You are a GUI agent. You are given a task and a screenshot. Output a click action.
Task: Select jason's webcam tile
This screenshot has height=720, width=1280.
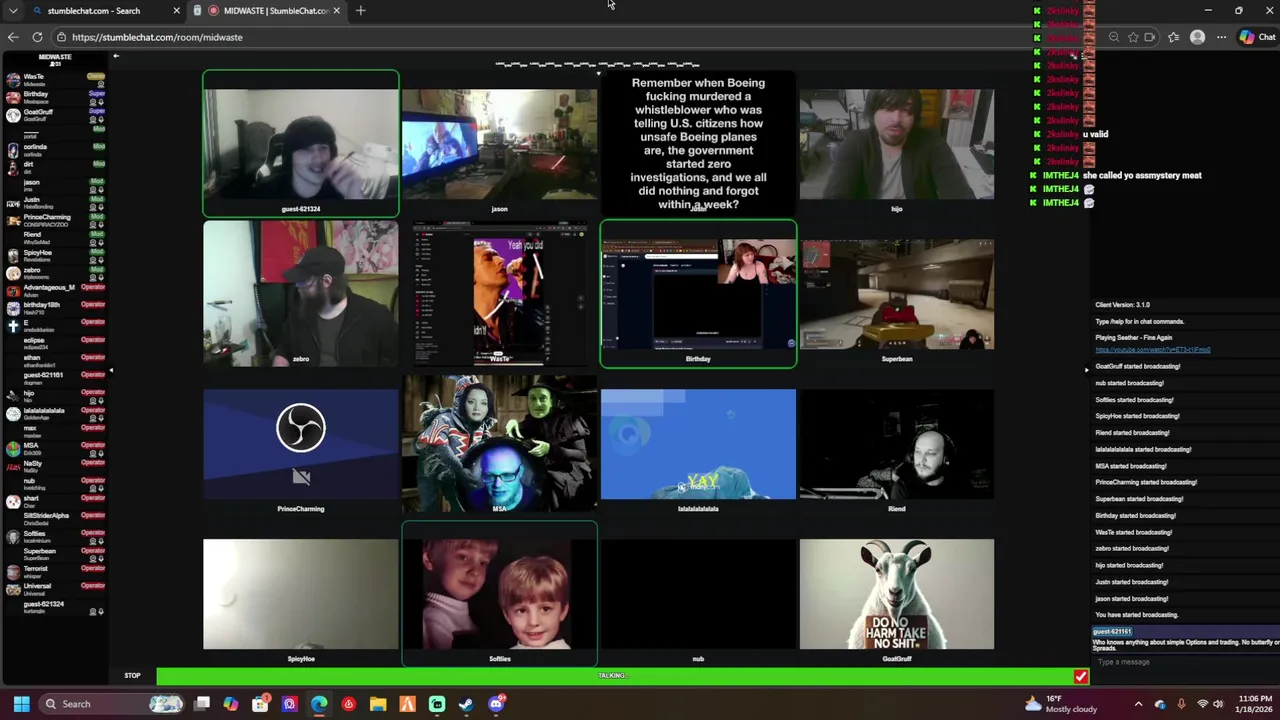point(499,144)
